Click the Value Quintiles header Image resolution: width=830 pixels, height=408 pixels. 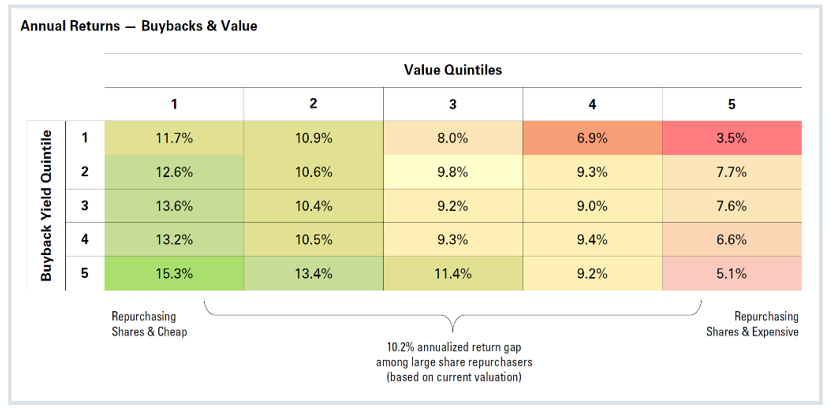(453, 70)
